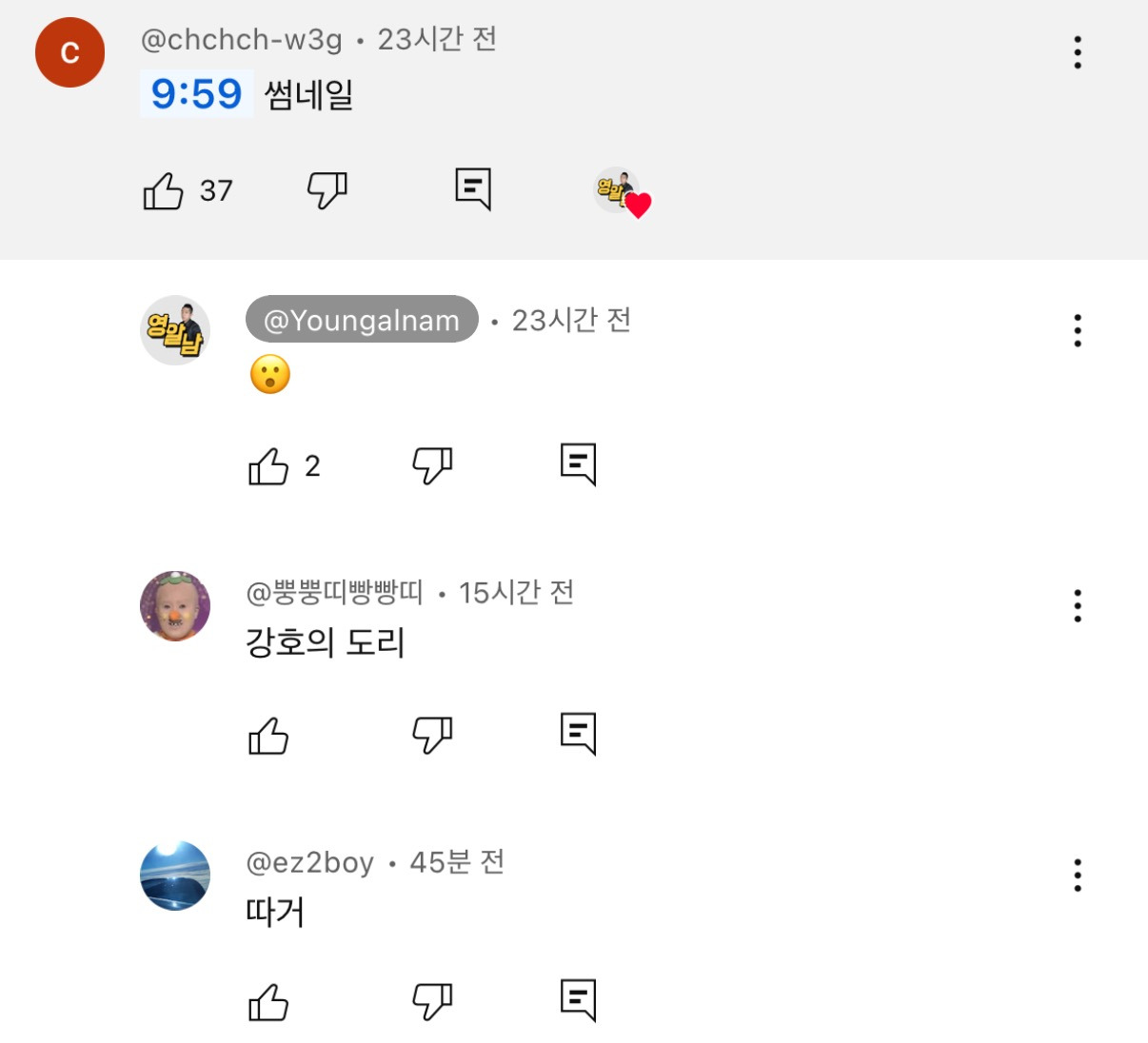This screenshot has height=1043, width=1148.
Task: Open the @chchch-w3g profile avatar
Action: tap(69, 52)
